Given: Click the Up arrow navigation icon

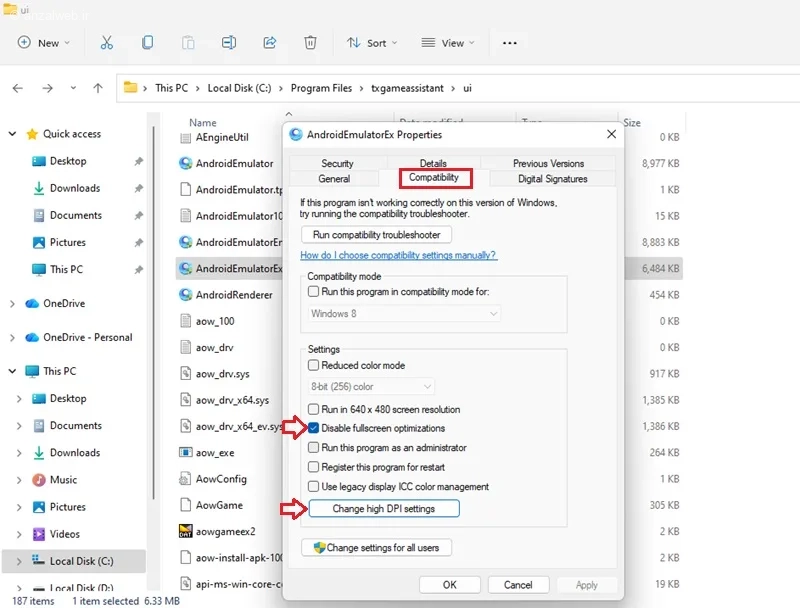Looking at the screenshot, I should (x=97, y=88).
